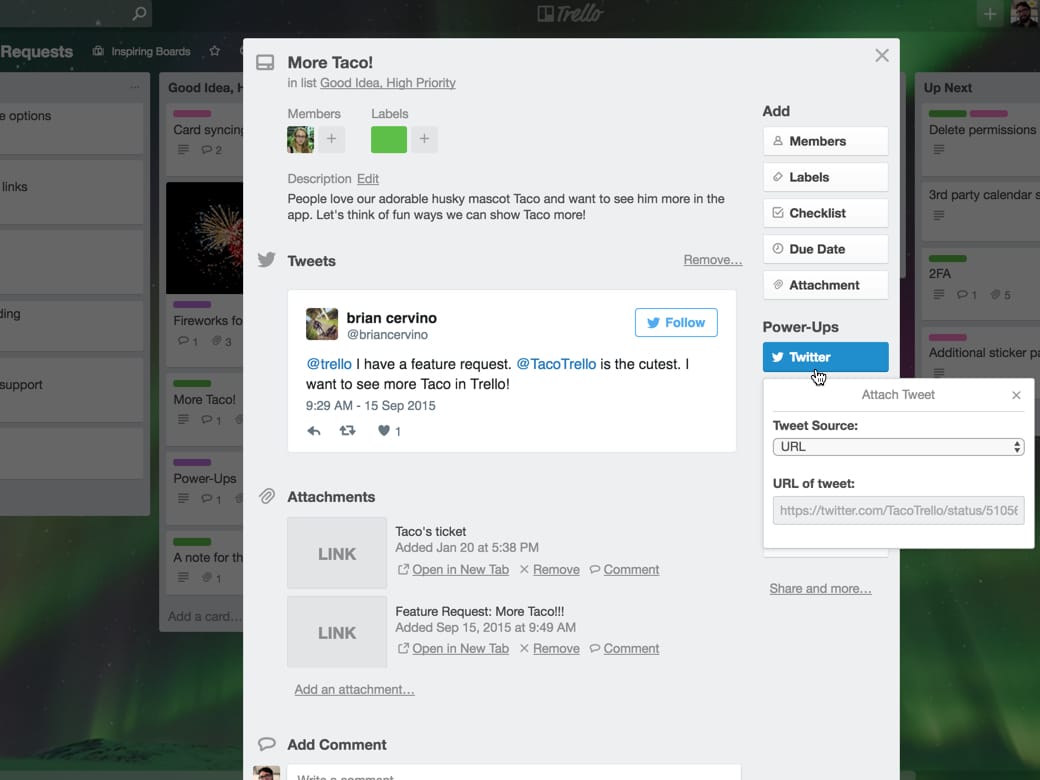Click the plus icon to add a label

coord(423,139)
